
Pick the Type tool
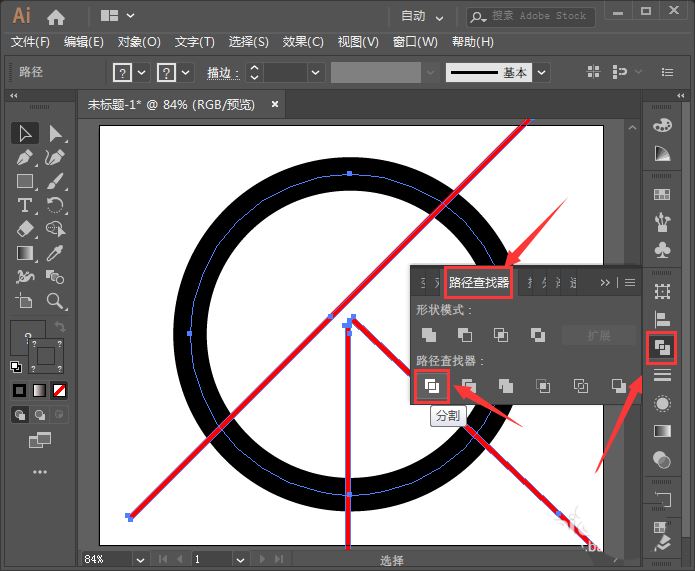coord(25,205)
